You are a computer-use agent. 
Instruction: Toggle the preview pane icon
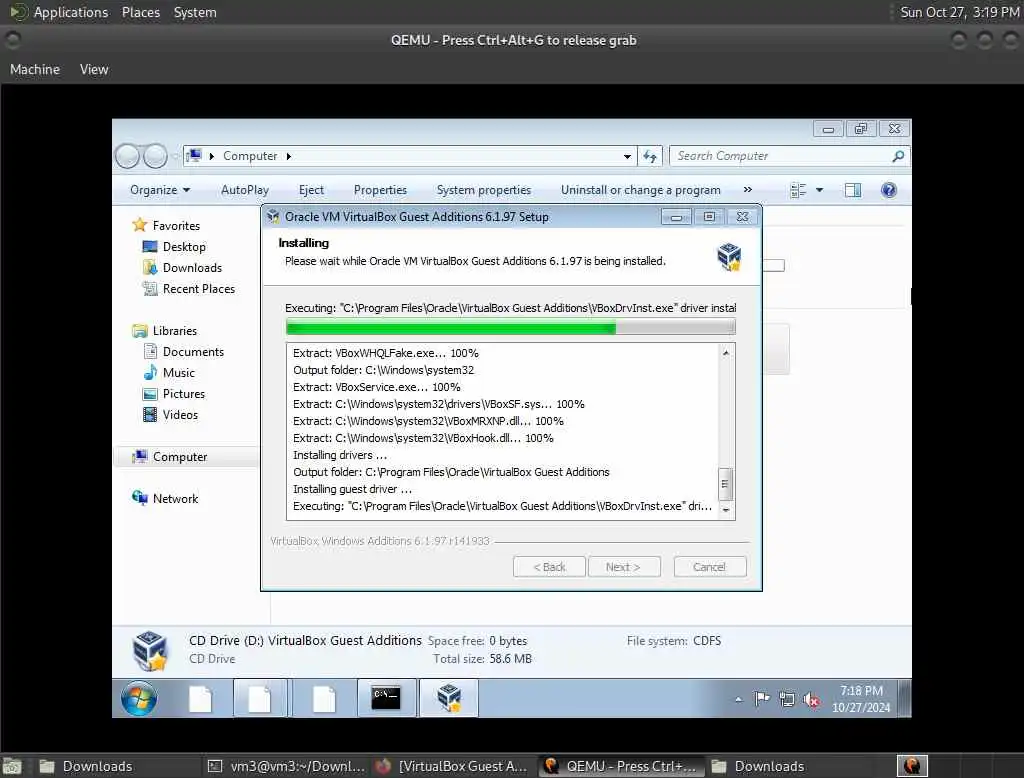[852, 190]
